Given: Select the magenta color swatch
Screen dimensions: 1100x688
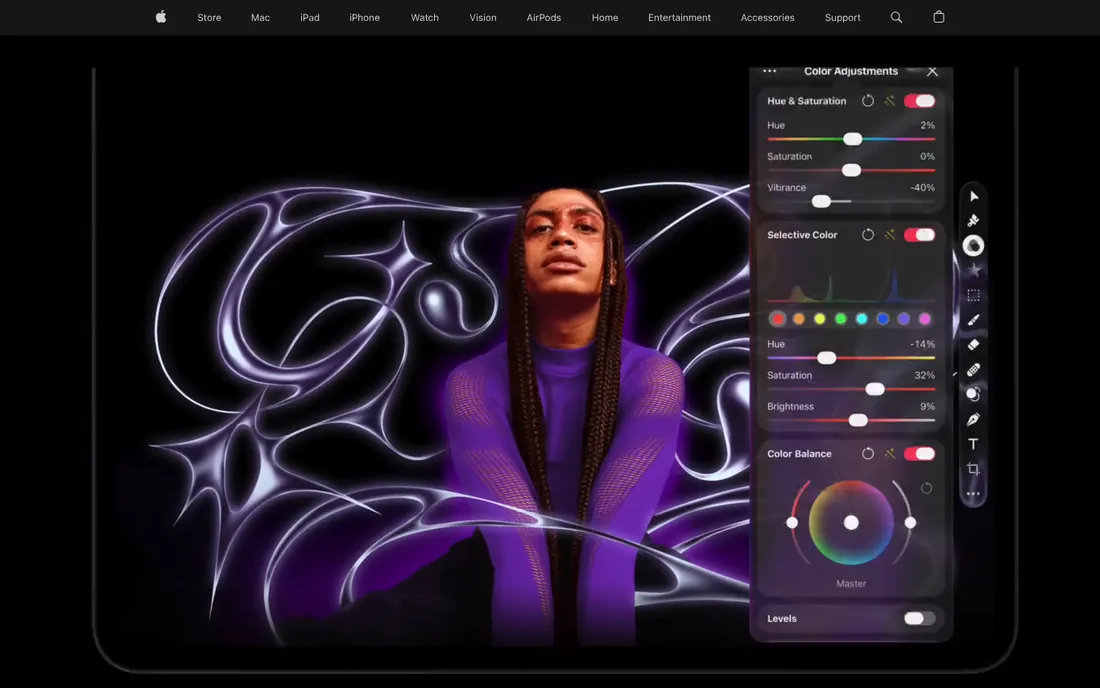Looking at the screenshot, I should (x=925, y=319).
